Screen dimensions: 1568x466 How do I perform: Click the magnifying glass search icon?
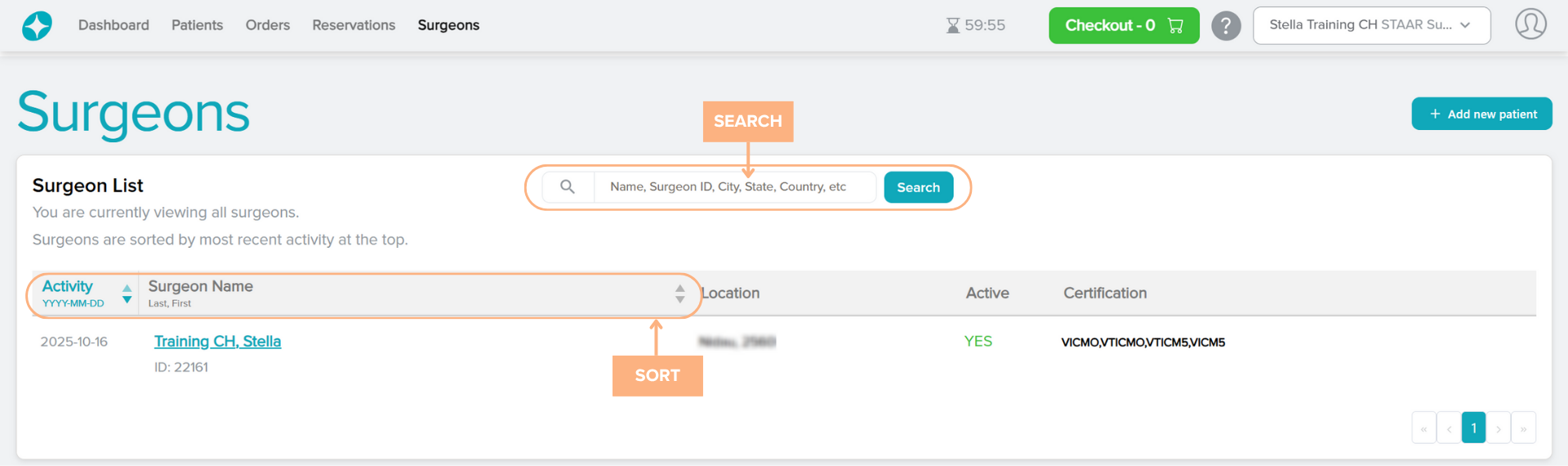pyautogui.click(x=568, y=187)
